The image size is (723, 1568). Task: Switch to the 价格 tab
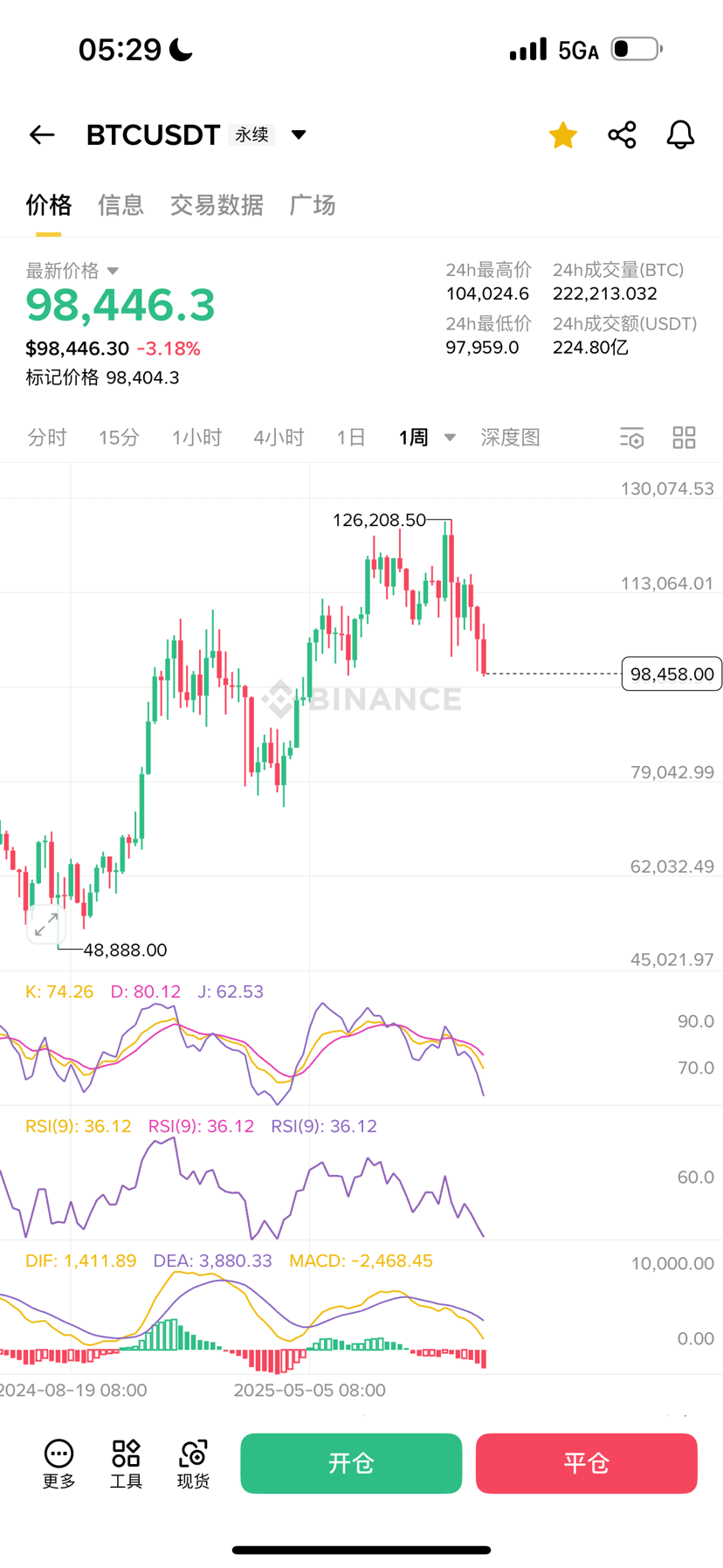(x=49, y=205)
